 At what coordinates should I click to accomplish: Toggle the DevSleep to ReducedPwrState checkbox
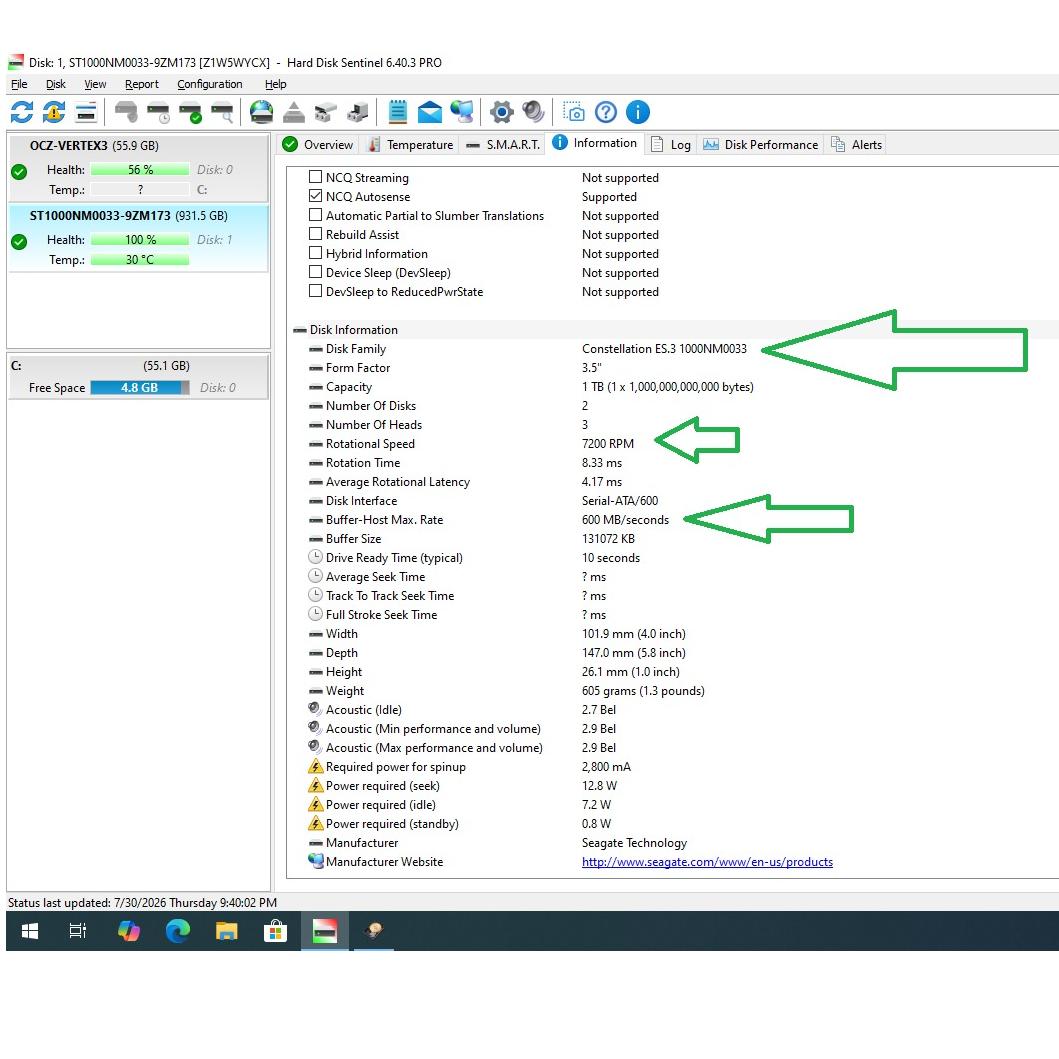click(x=315, y=291)
